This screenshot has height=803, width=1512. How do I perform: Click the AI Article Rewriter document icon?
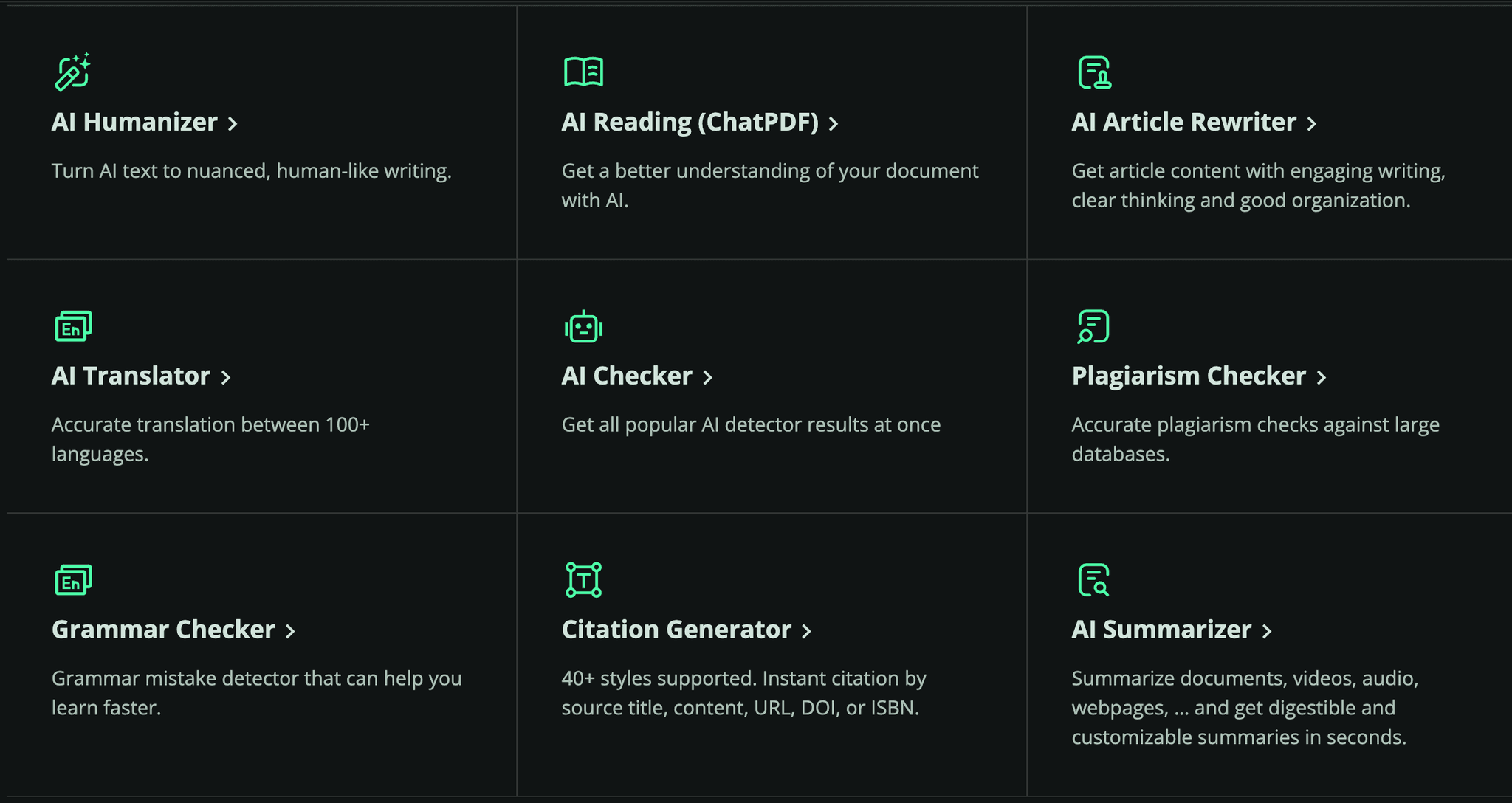pos(1094,71)
